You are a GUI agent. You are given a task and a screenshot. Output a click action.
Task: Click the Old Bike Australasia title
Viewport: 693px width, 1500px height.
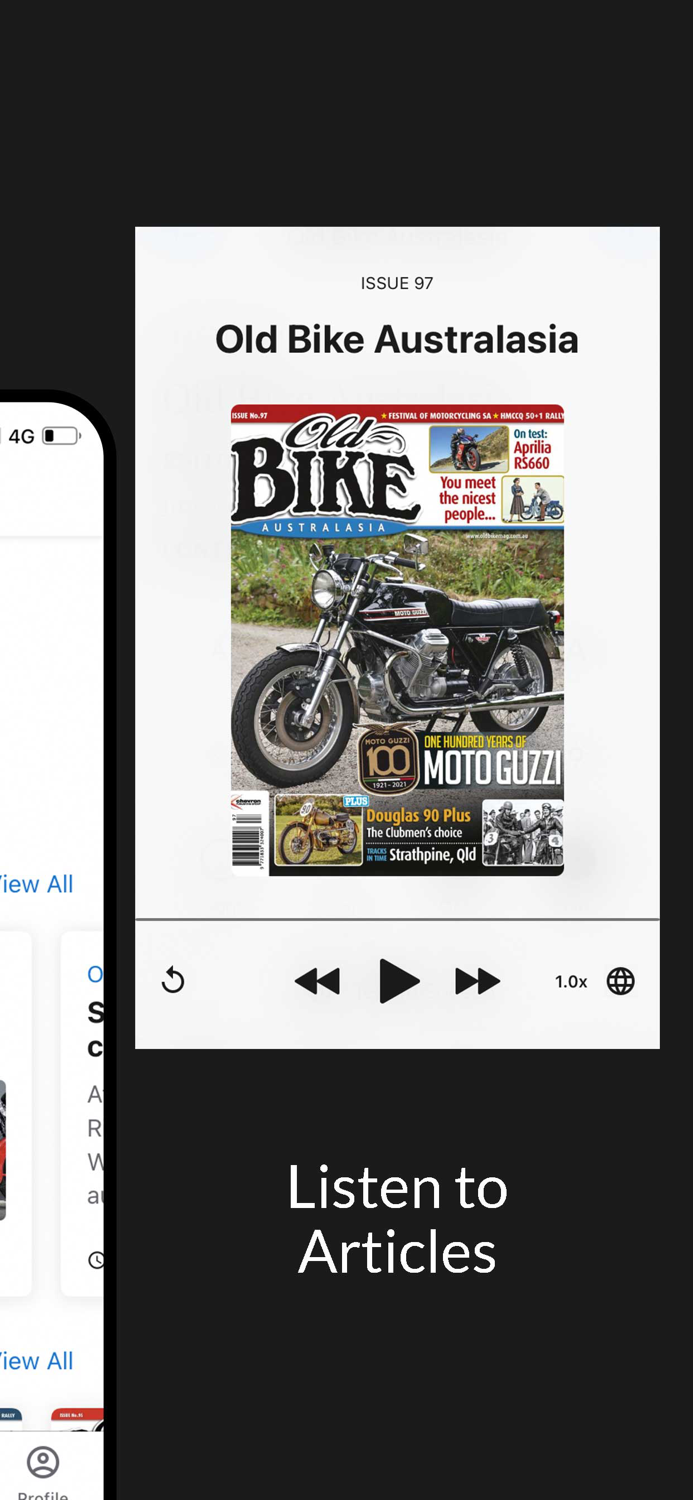pos(397,340)
